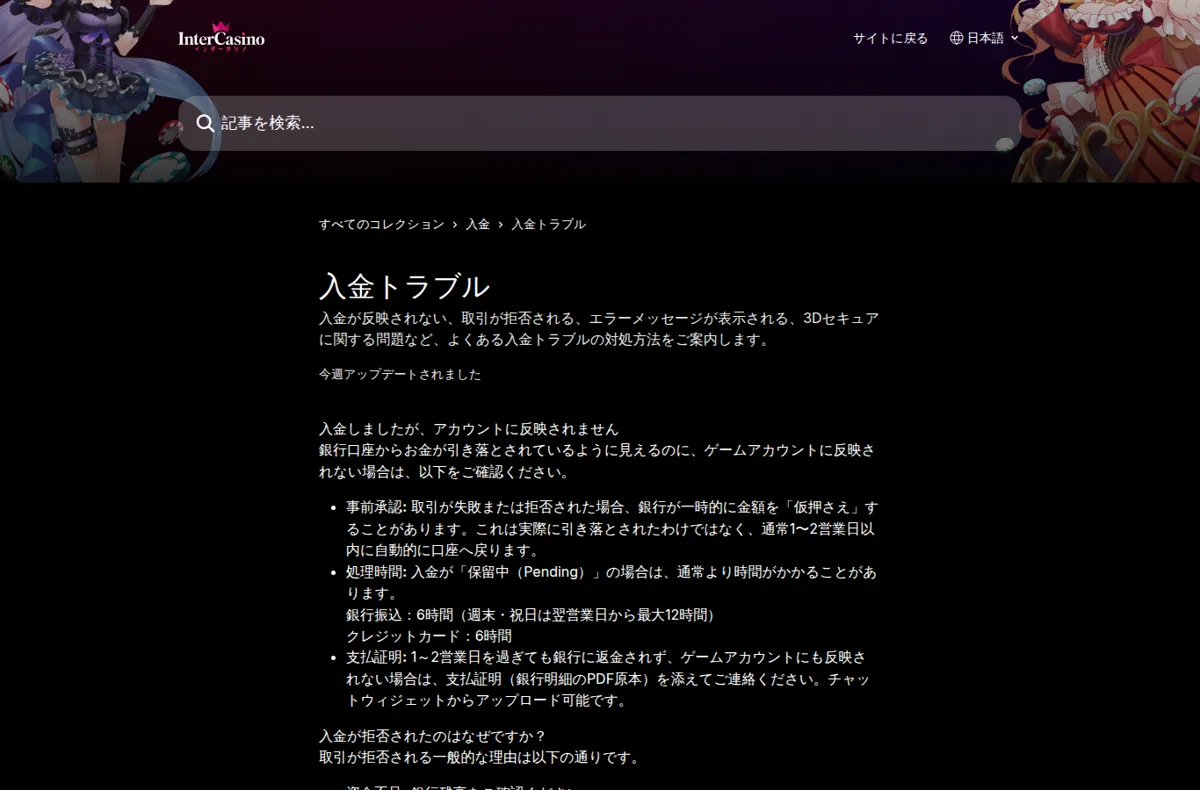Click the クレジットカード：6時間 line

pyautogui.click(x=429, y=635)
